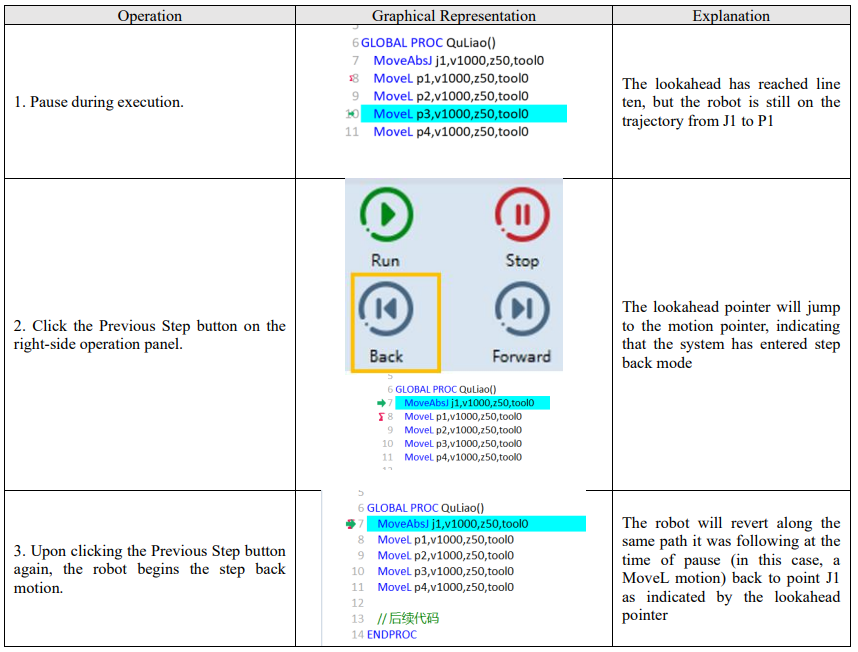The height and width of the screenshot is (652, 858).
Task: Click pointer marker beside line 8 in step 1 code
Action: coord(352,78)
